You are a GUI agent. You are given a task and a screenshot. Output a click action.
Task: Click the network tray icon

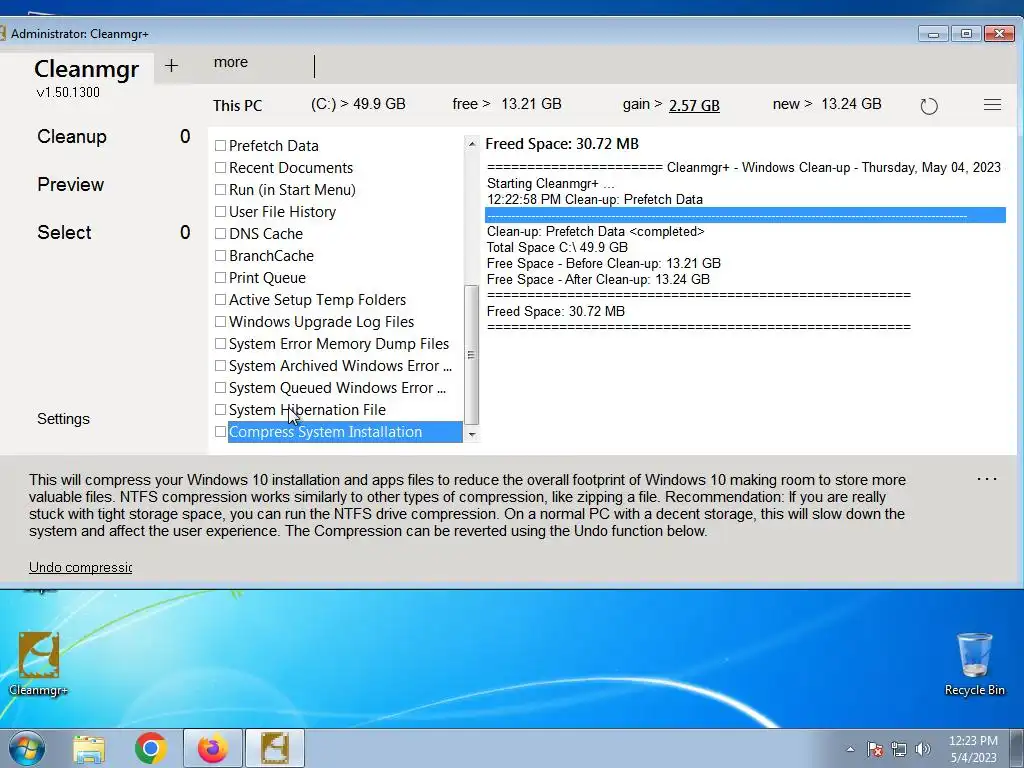pos(899,749)
